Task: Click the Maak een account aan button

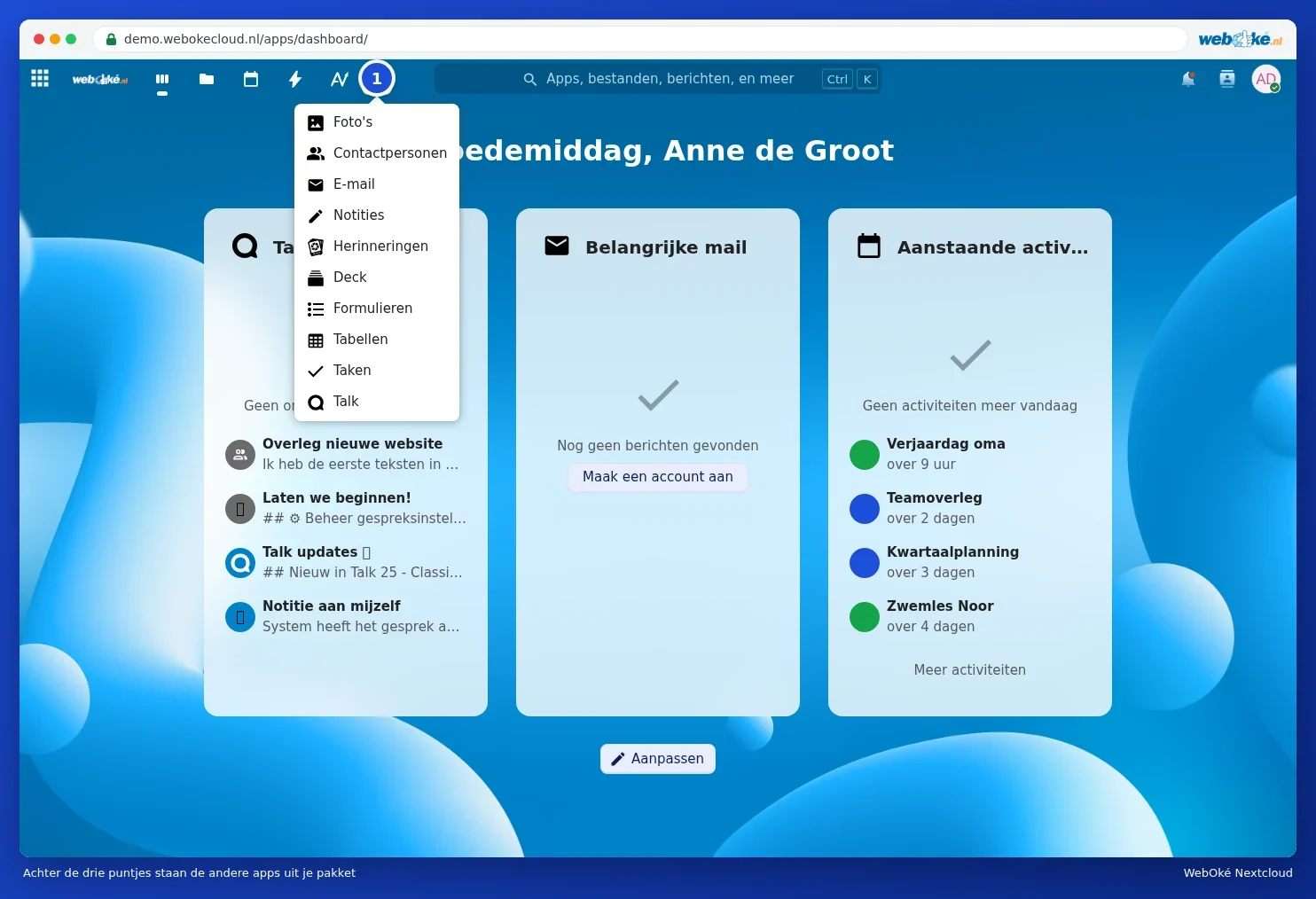Action: [x=658, y=477]
